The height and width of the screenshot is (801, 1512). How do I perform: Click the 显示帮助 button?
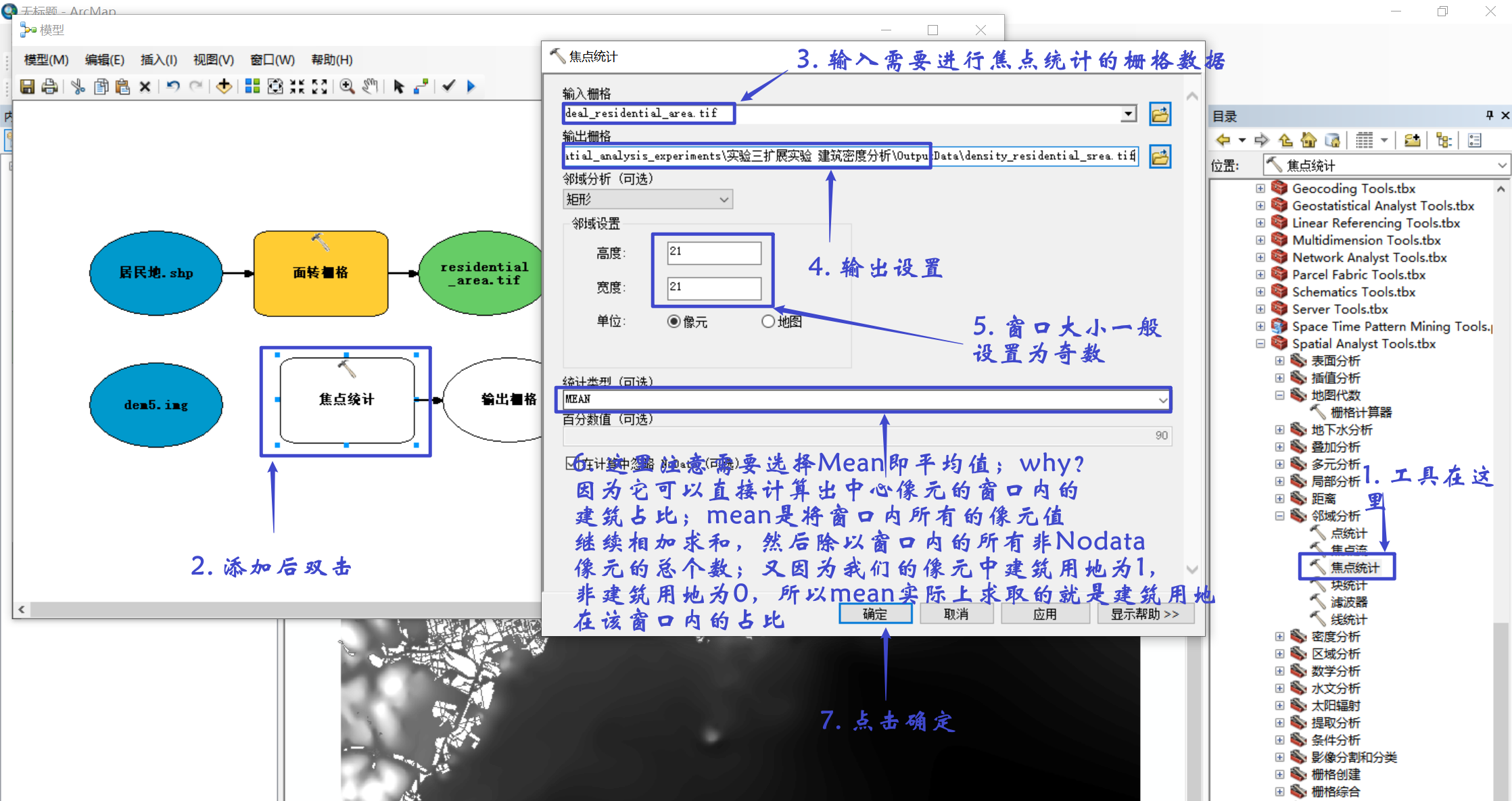point(1145,614)
